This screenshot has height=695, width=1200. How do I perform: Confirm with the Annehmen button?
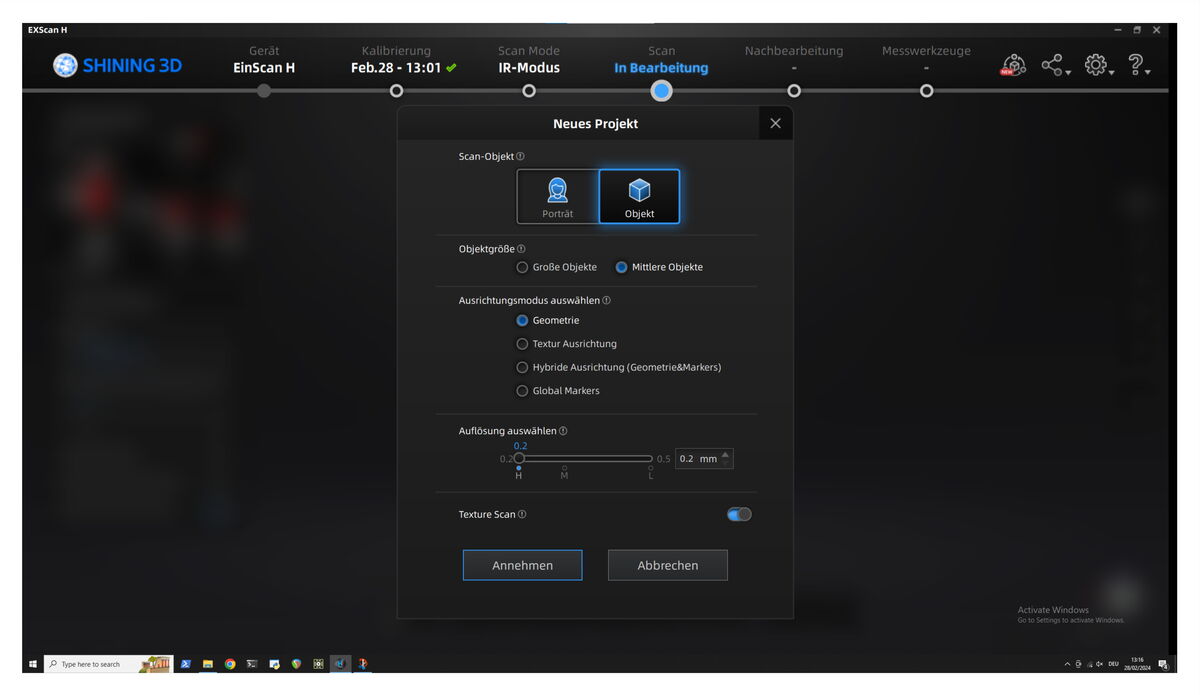tap(522, 565)
